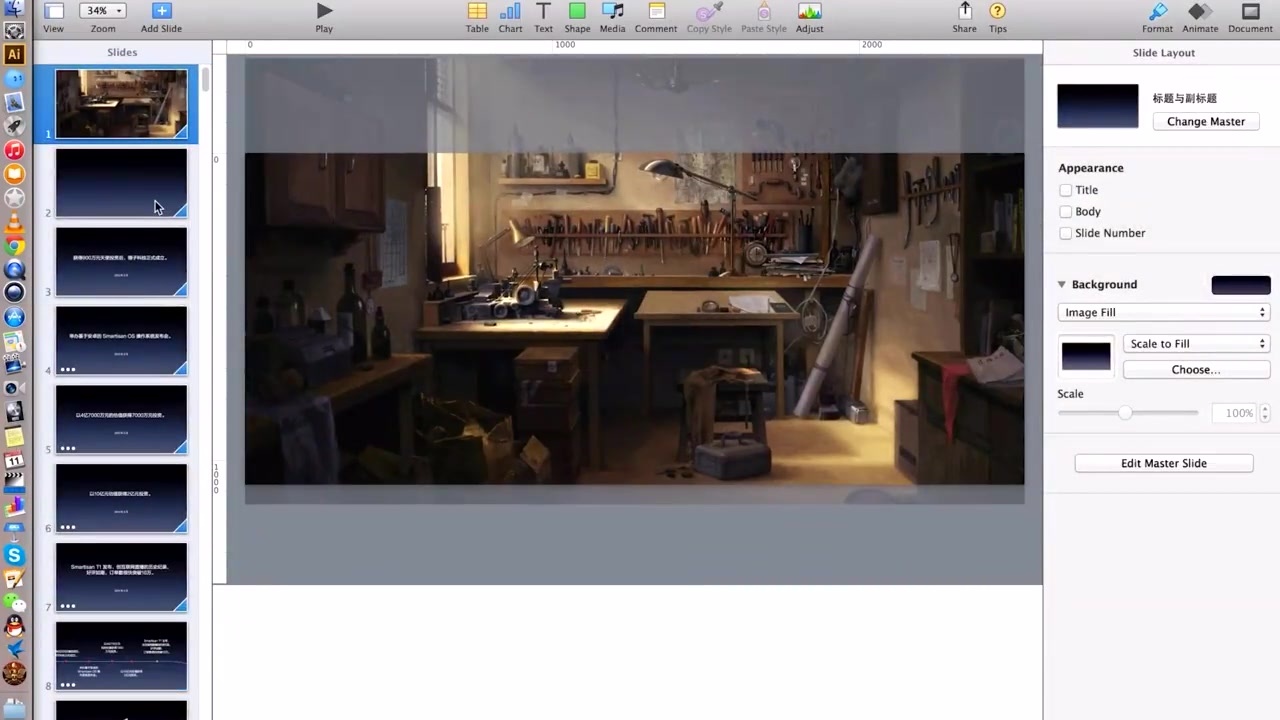The width and height of the screenshot is (1280, 720).
Task: Open iBooks from the Dock
Action: point(14,174)
